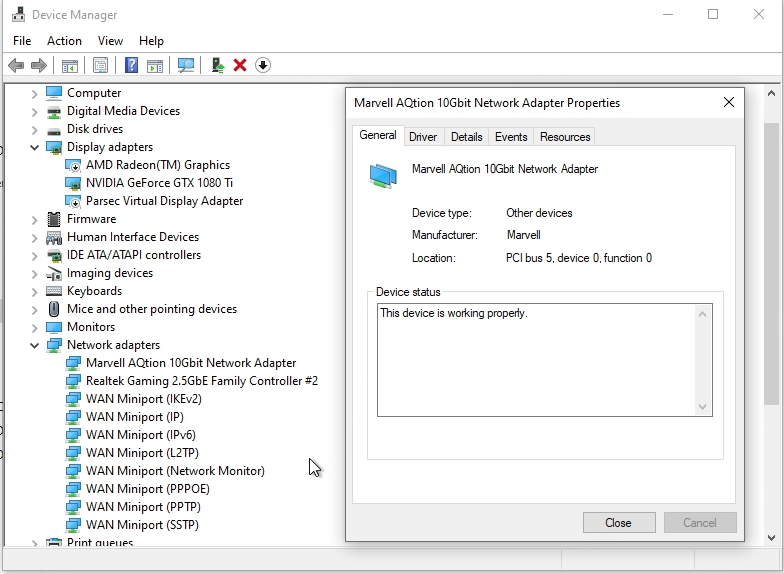Show/hide console tree toolbar icon

[70, 66]
